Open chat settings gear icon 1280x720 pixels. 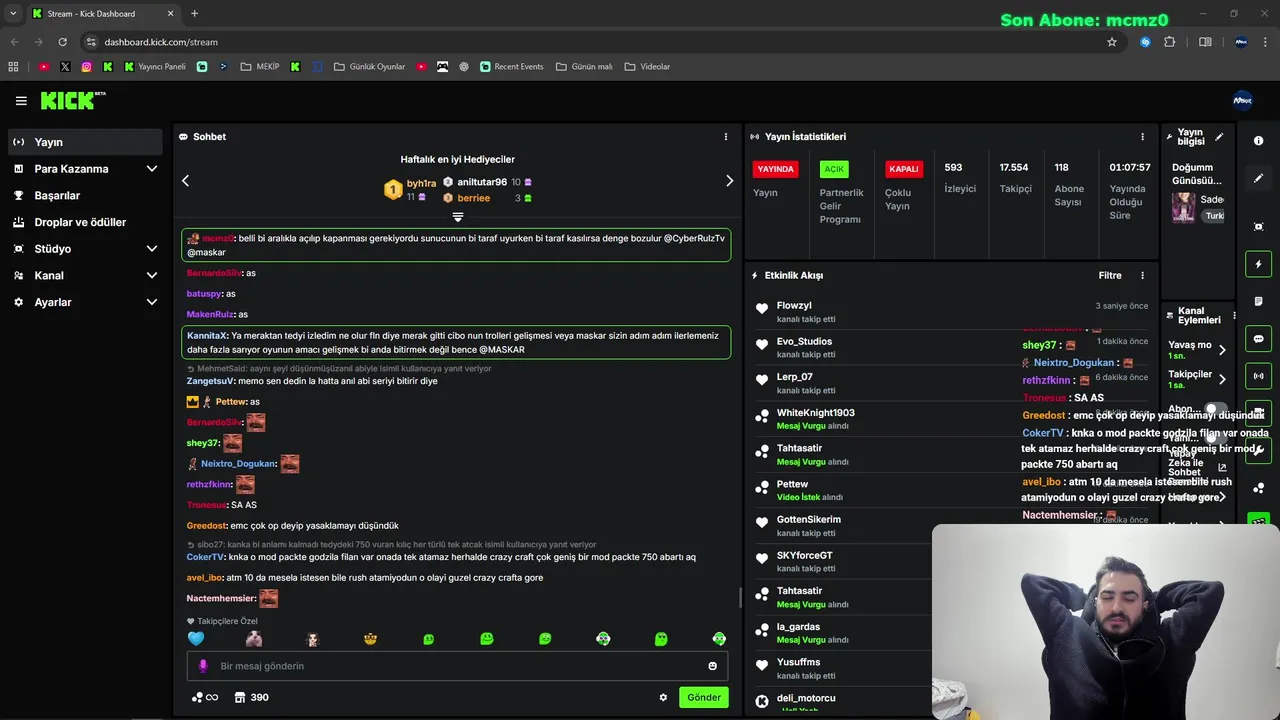tap(663, 698)
